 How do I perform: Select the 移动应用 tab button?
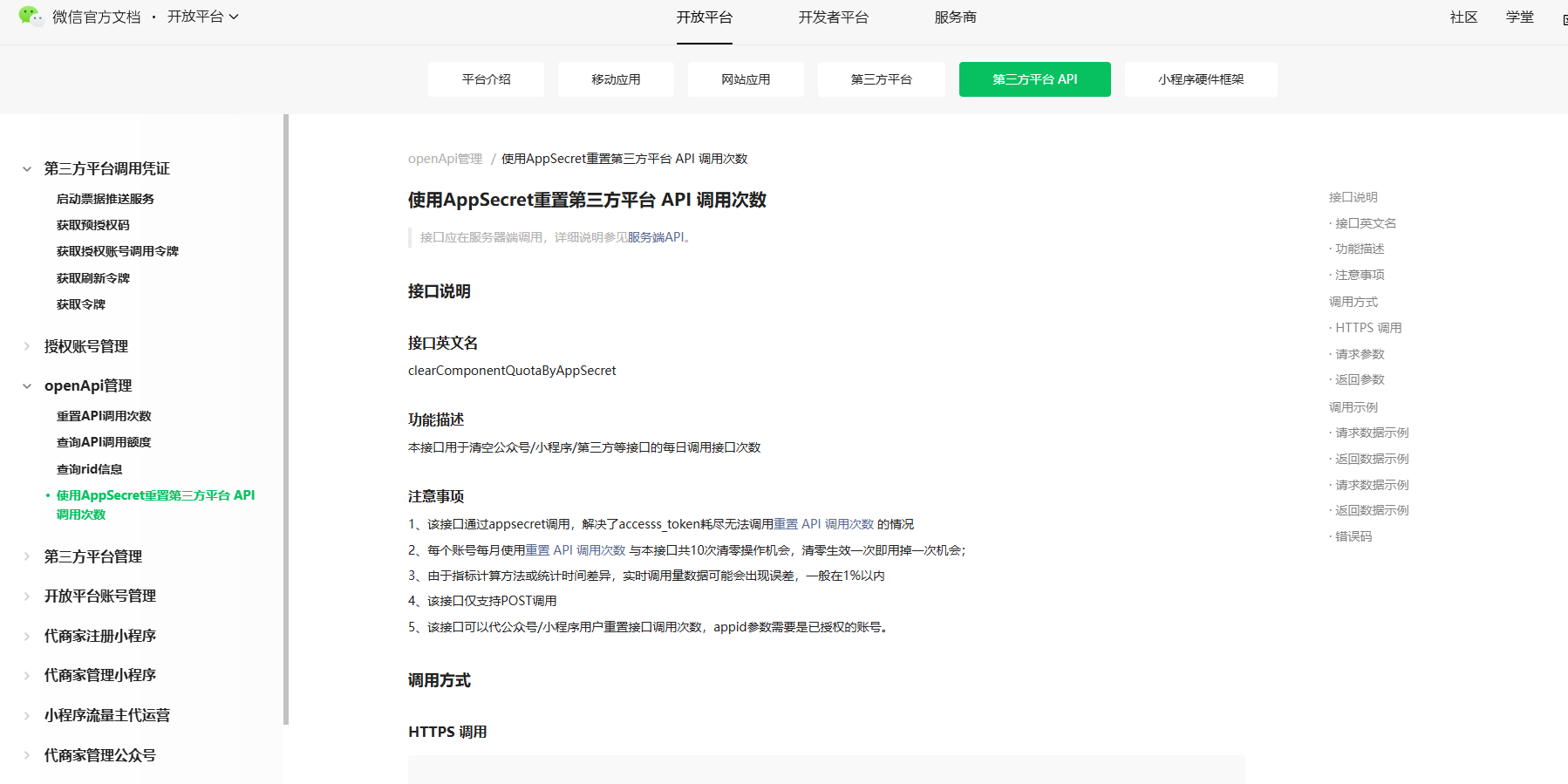coord(616,79)
